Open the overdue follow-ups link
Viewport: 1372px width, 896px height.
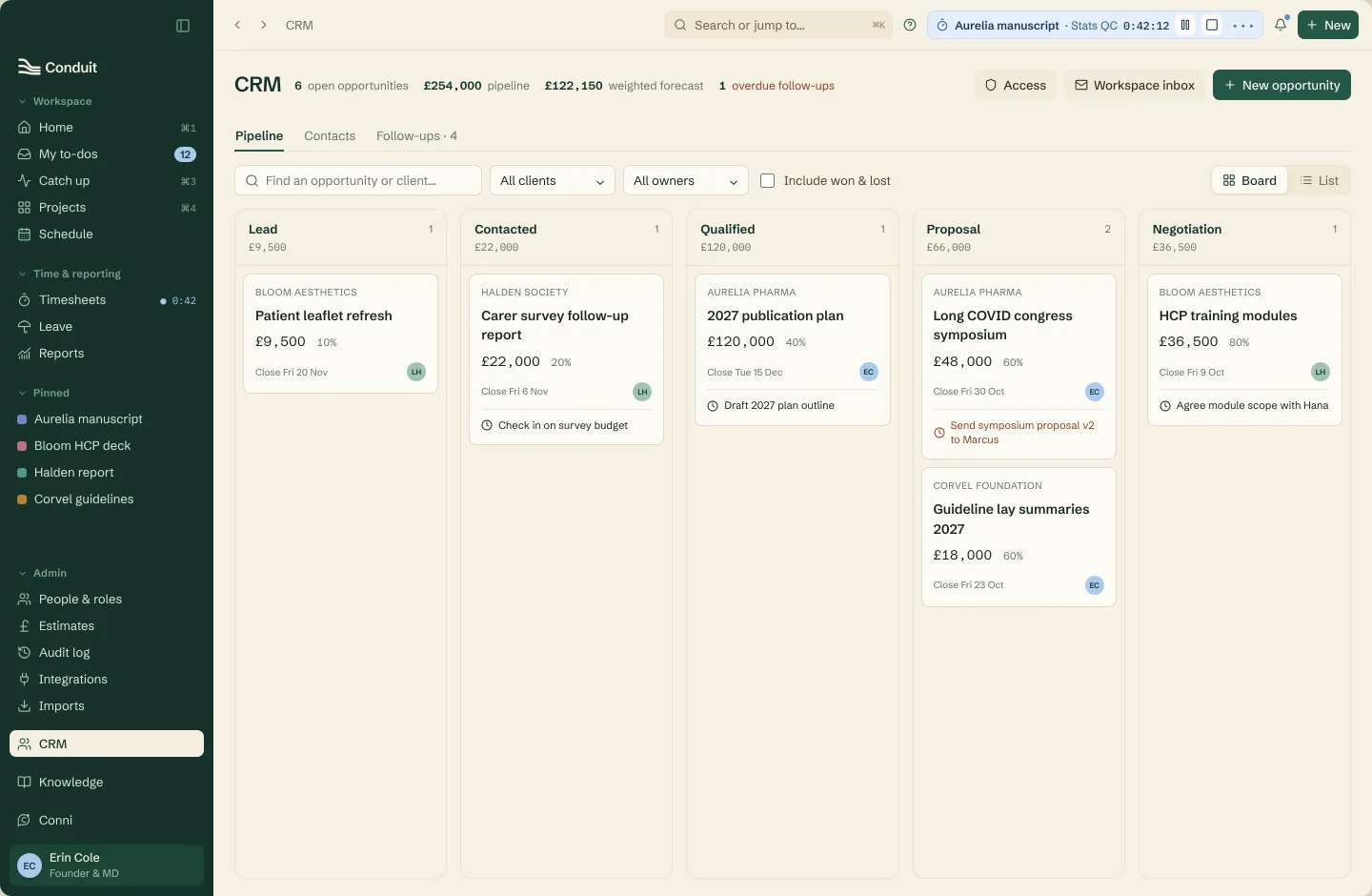coord(777,86)
